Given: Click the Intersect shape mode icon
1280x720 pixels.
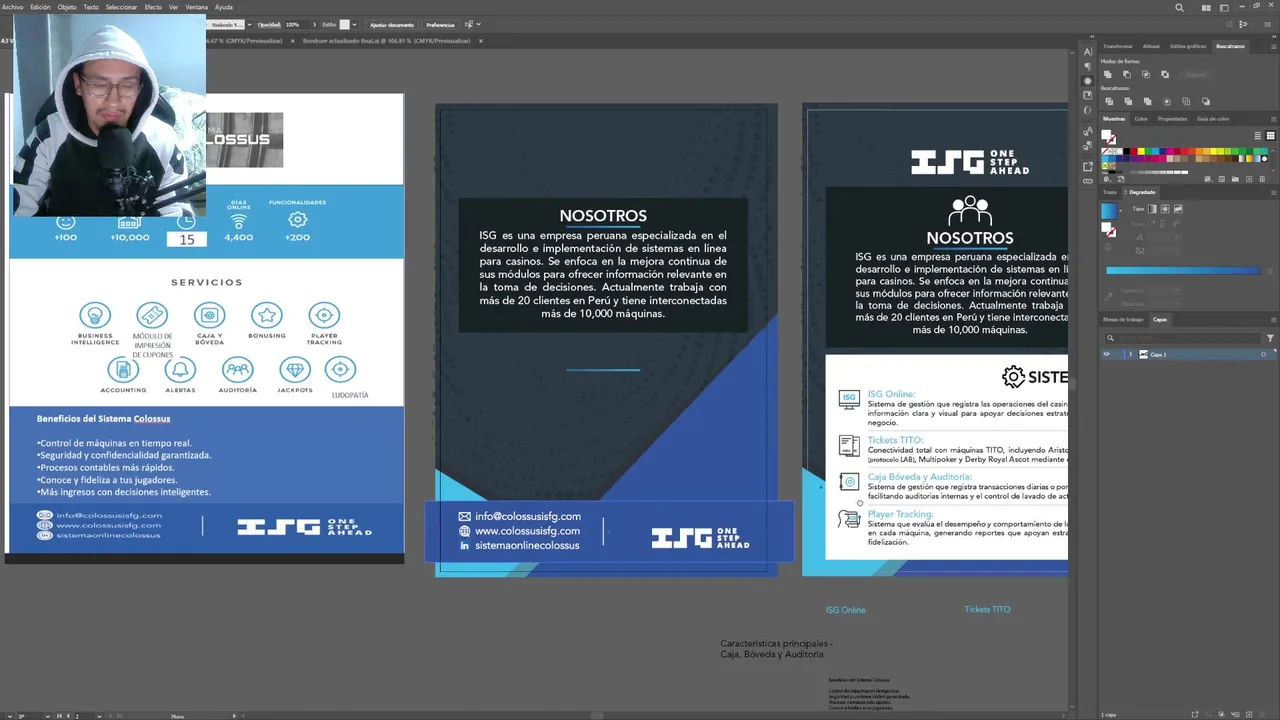Looking at the screenshot, I should click(1146, 74).
